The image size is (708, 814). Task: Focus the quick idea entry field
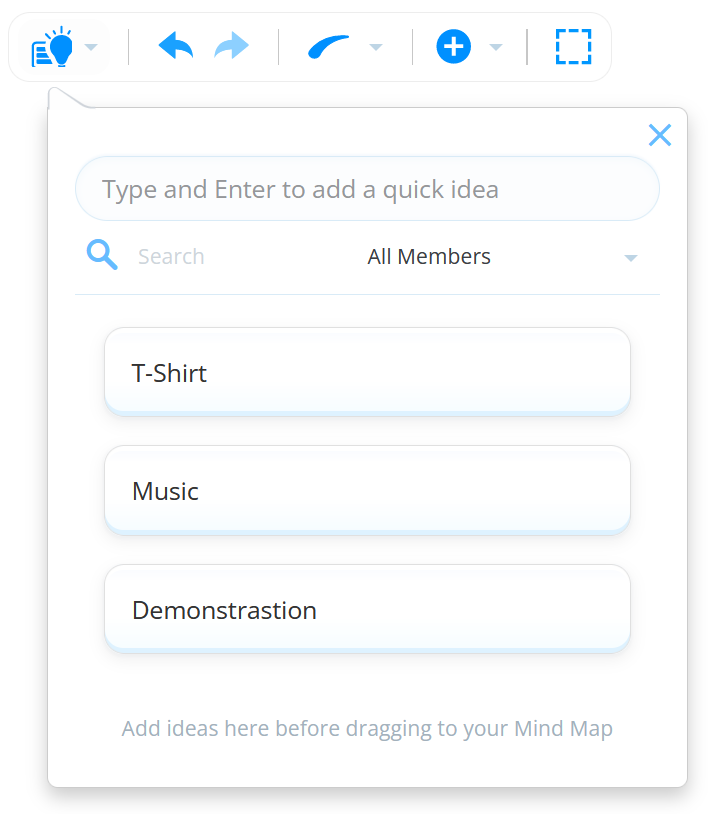(x=367, y=189)
